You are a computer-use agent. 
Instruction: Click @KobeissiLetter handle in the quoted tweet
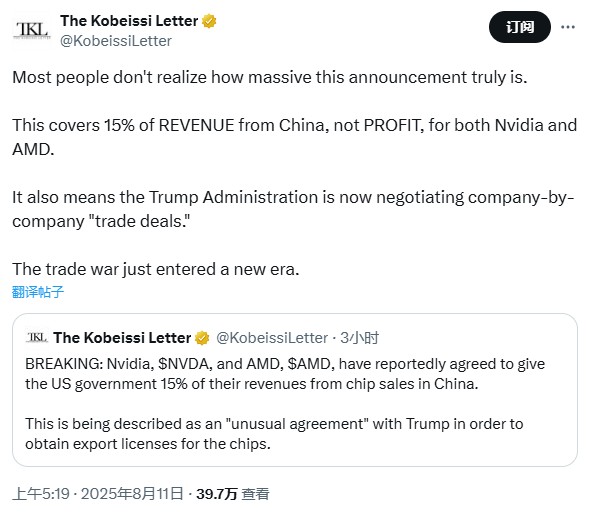tap(272, 338)
